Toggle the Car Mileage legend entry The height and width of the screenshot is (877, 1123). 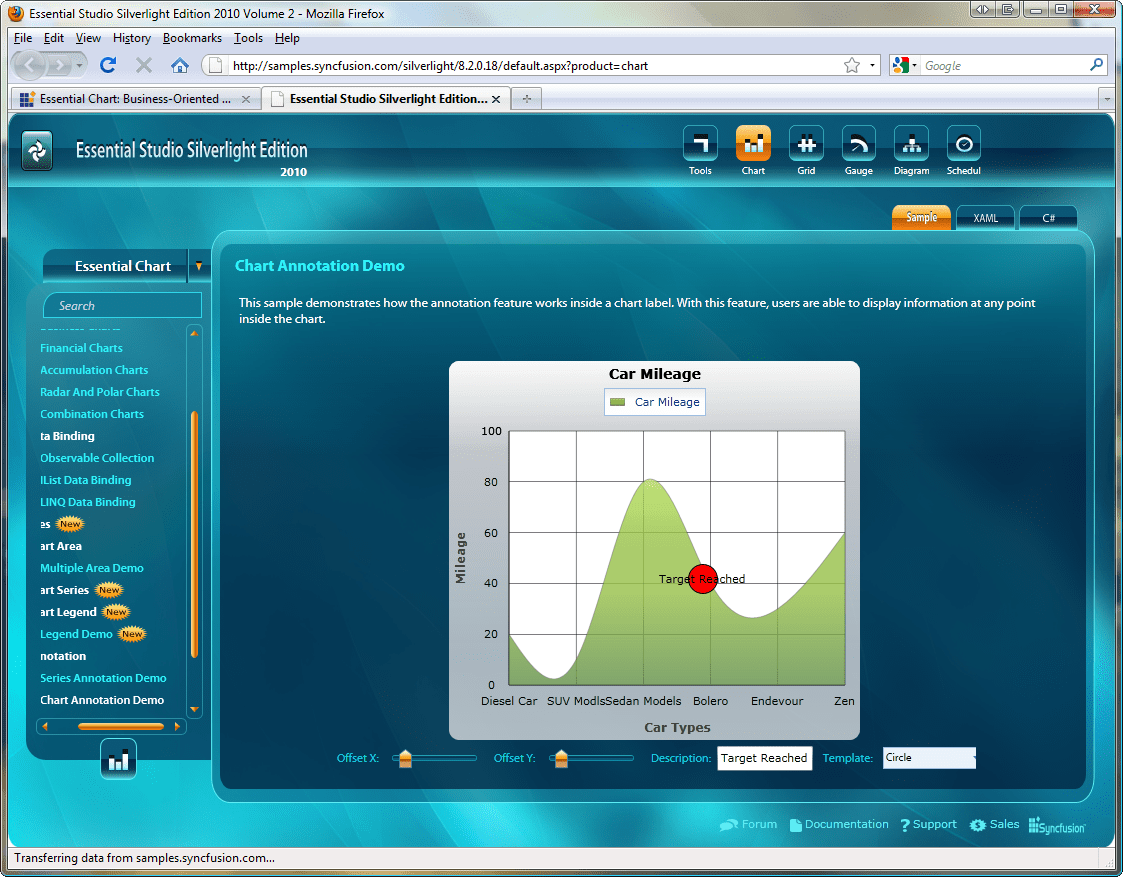coord(654,401)
